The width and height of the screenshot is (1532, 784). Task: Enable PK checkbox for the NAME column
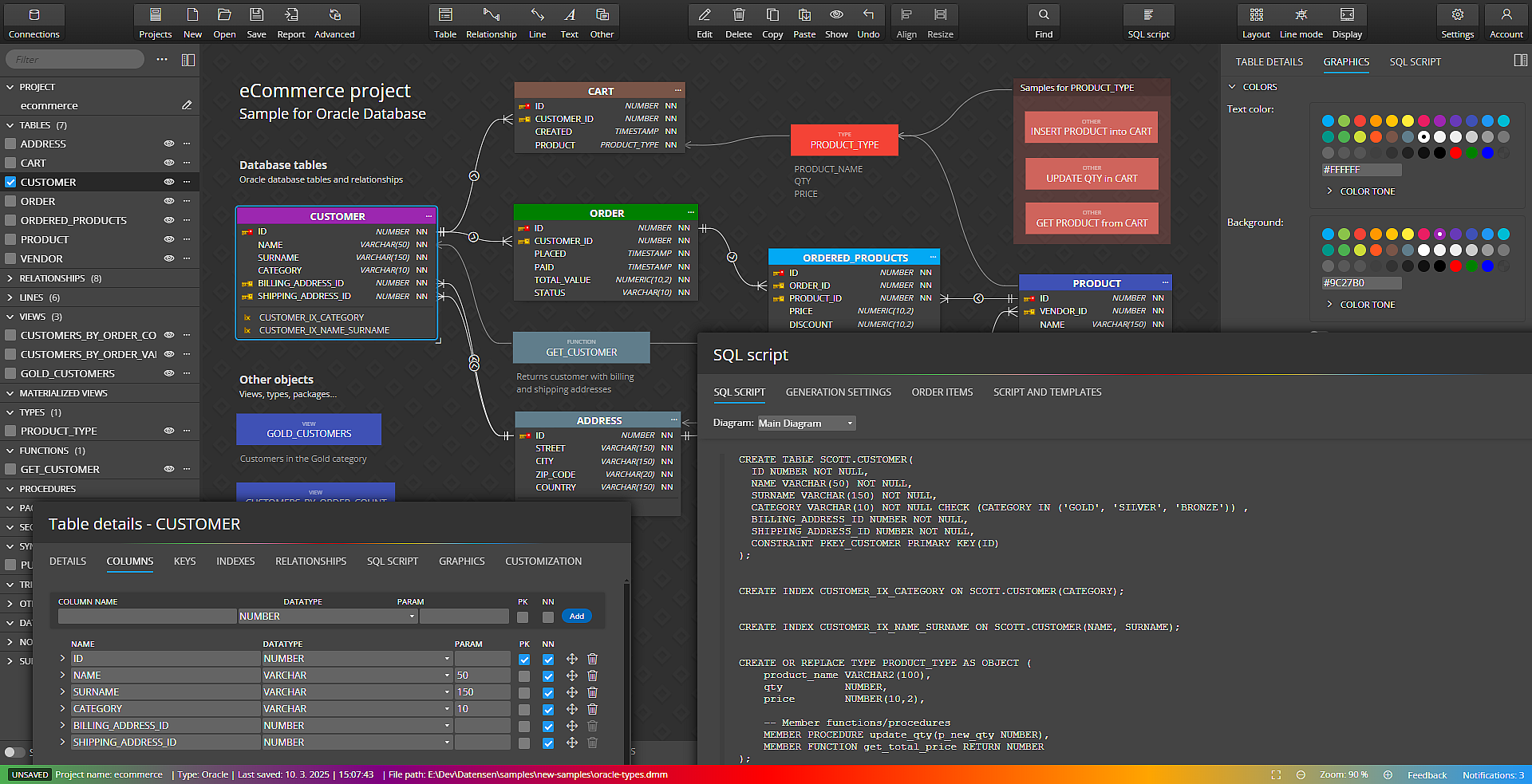click(x=524, y=675)
